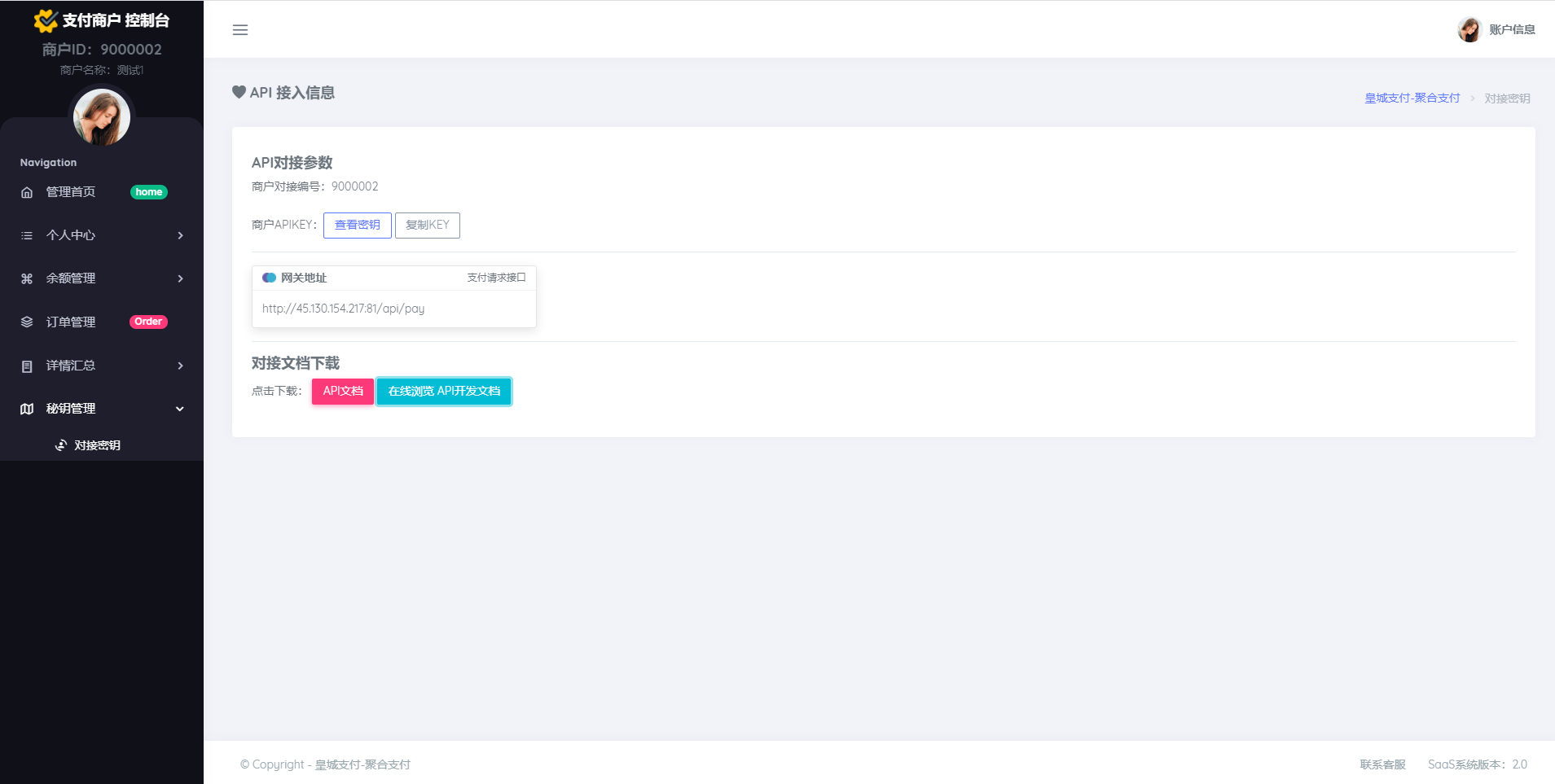
Task: Click the map icon beside 秘钥管理
Action: (x=27, y=410)
